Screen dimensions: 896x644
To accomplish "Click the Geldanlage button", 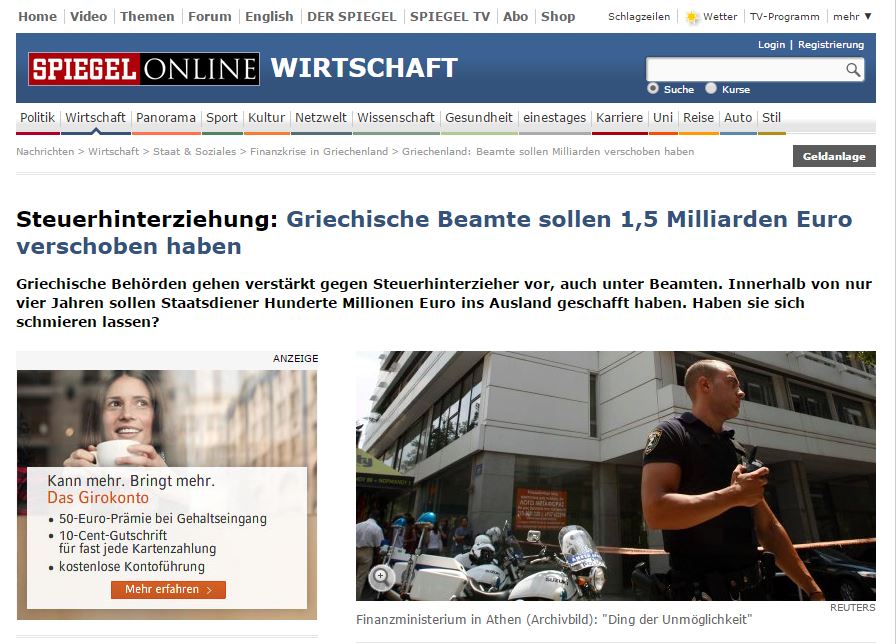I will pos(834,156).
